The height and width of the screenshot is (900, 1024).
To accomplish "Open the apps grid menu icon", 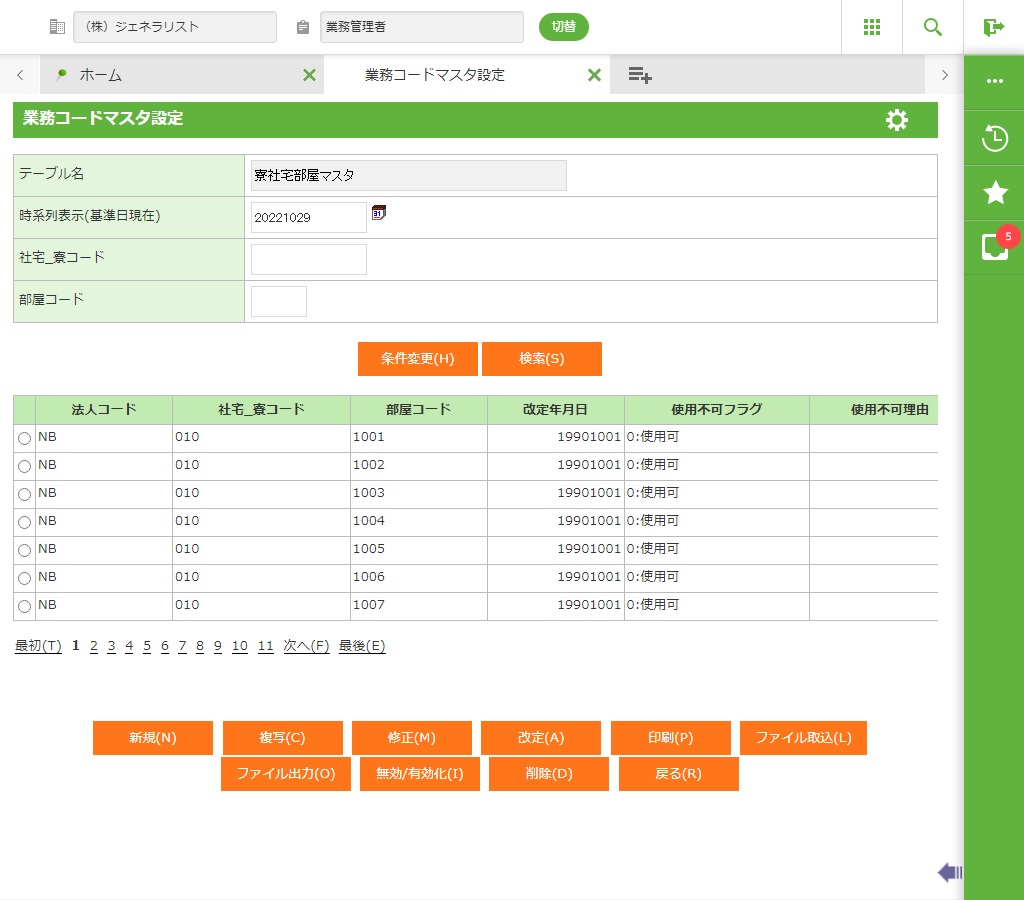I will tap(871, 27).
